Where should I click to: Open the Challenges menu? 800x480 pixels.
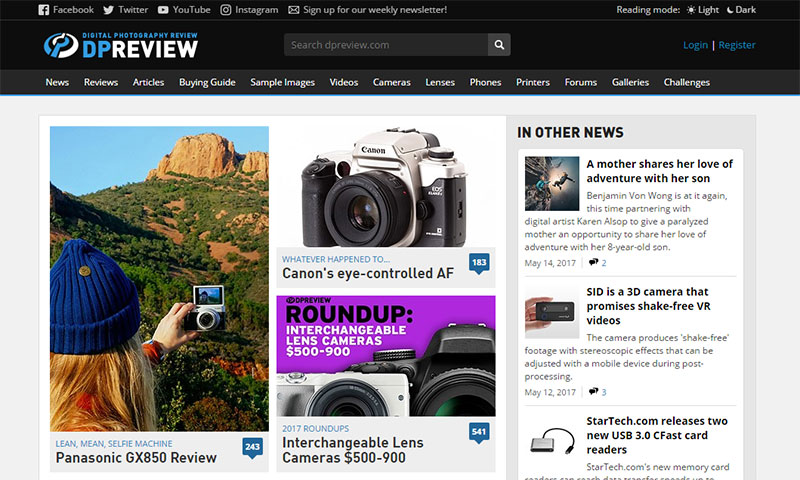687,82
